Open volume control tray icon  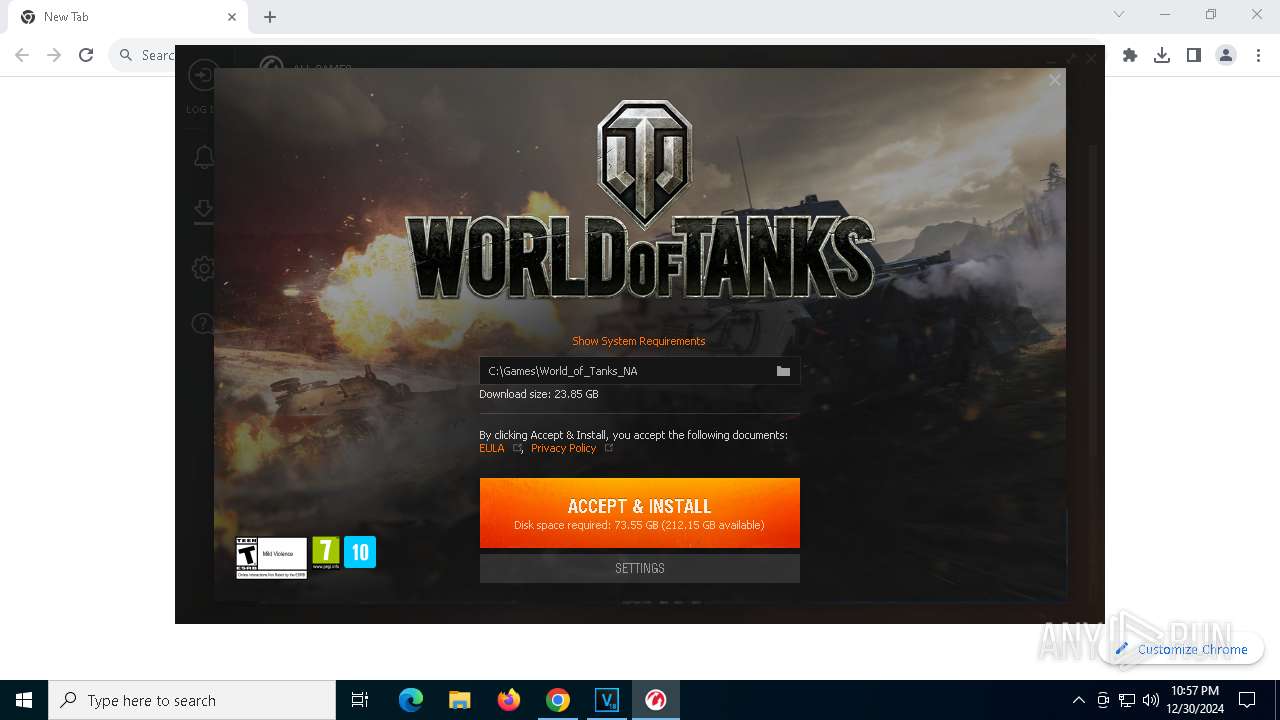(1151, 700)
